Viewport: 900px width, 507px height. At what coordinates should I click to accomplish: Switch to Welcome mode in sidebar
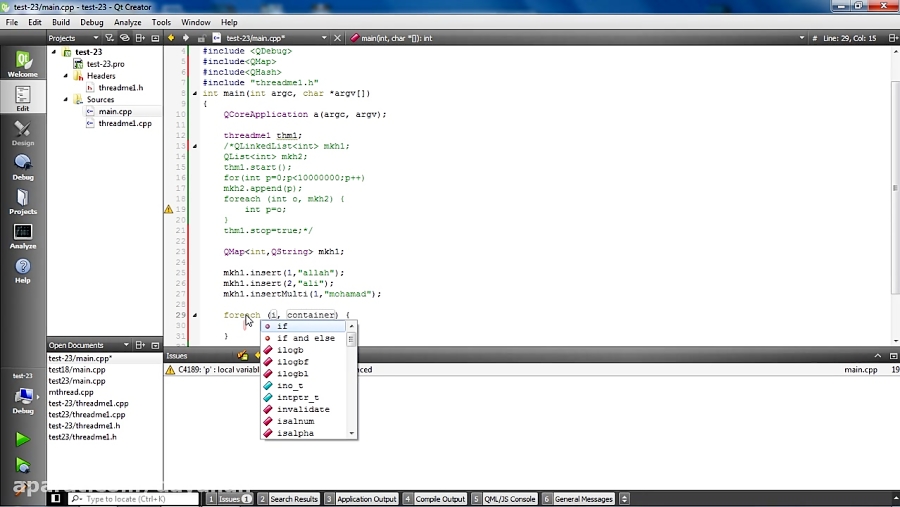click(x=22, y=62)
